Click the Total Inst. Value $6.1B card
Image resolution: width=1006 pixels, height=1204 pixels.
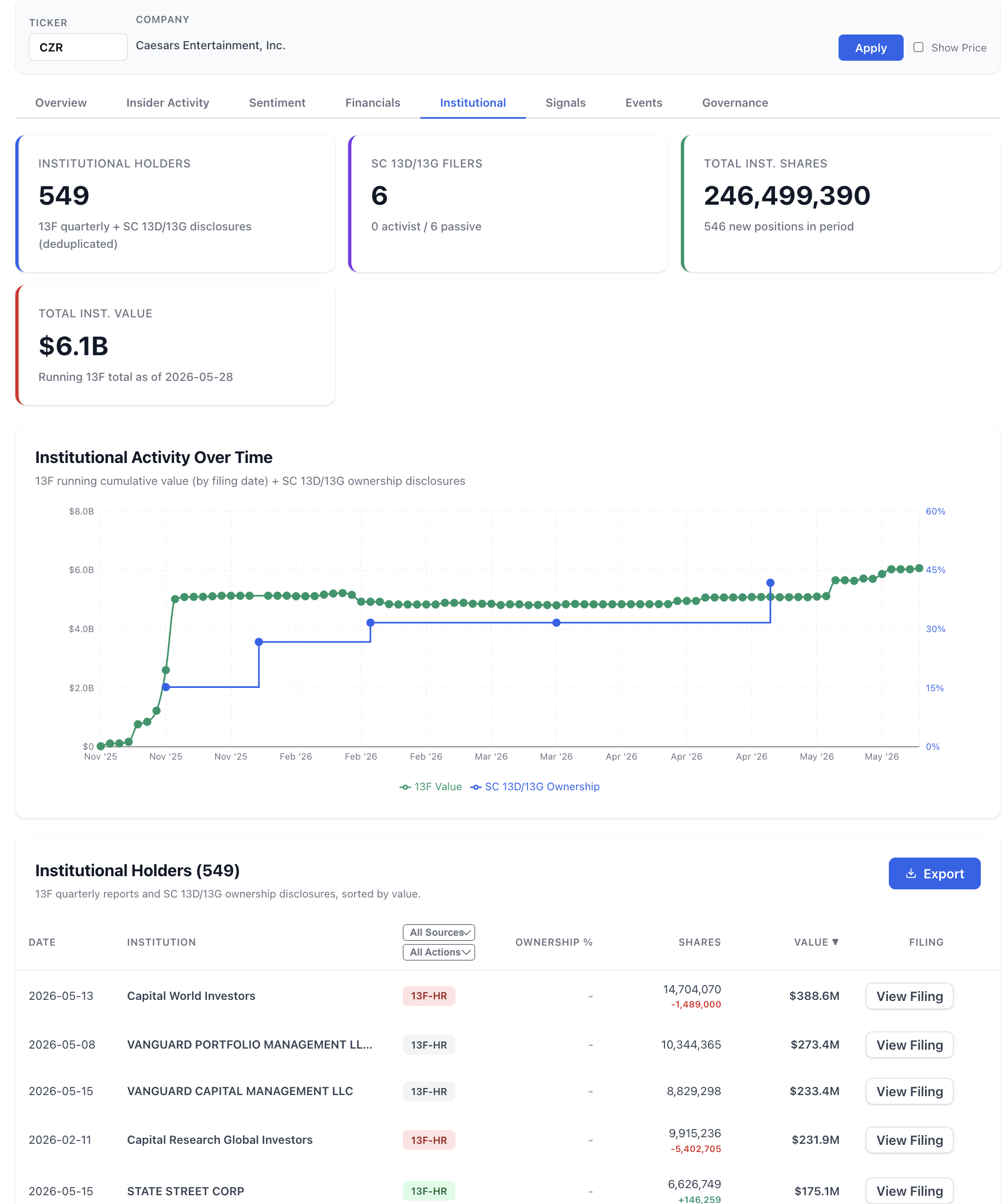click(x=175, y=345)
